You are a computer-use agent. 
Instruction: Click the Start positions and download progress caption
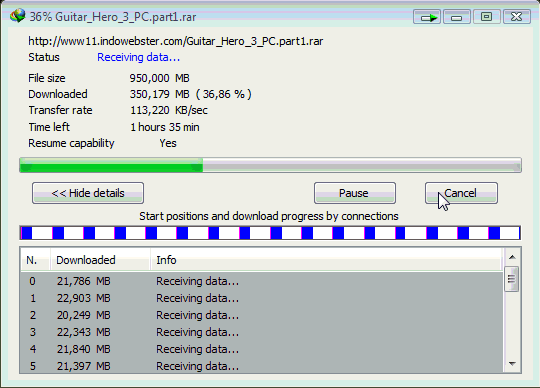pos(269,216)
